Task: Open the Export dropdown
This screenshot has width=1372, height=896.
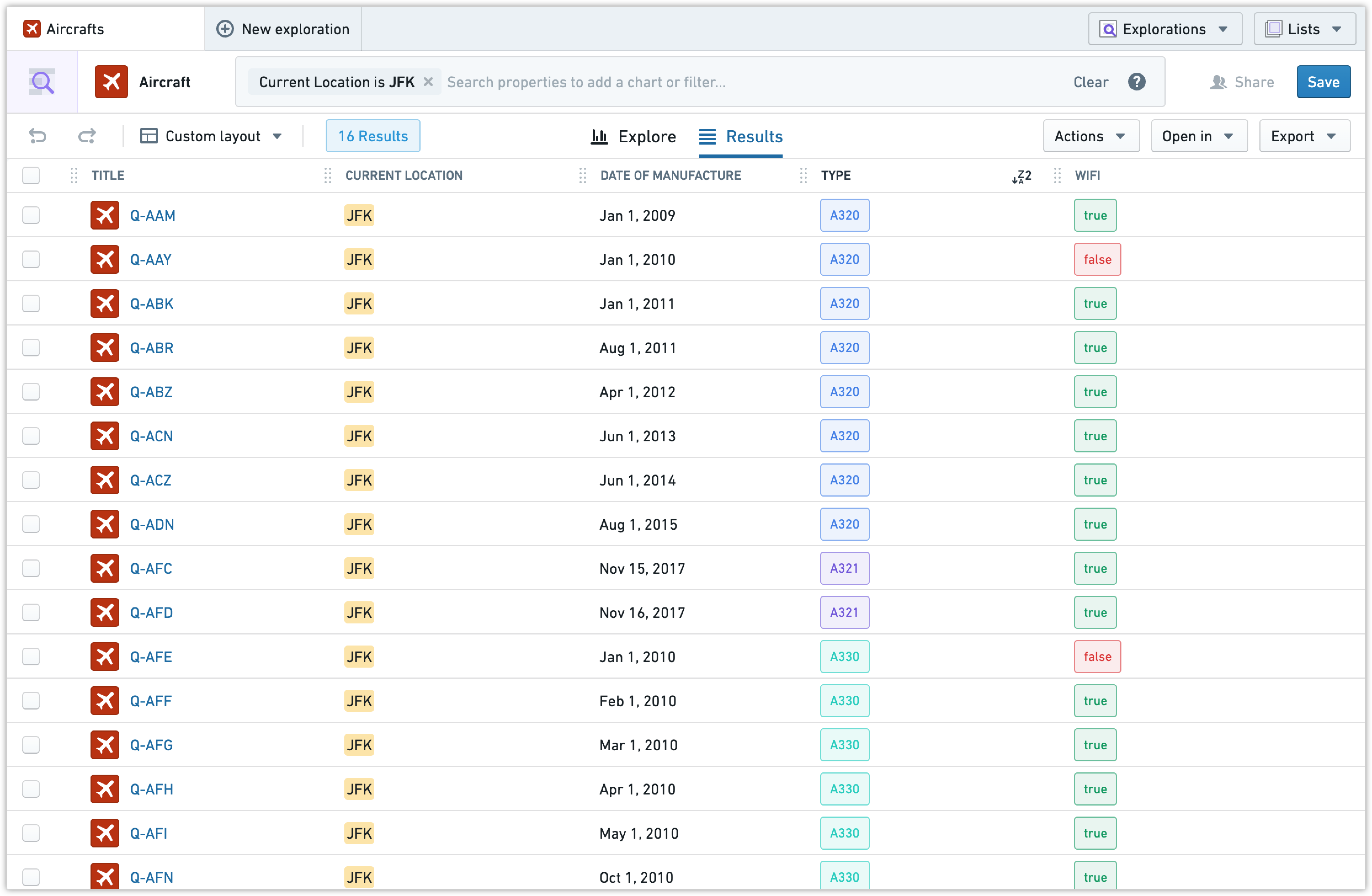Action: (1305, 136)
